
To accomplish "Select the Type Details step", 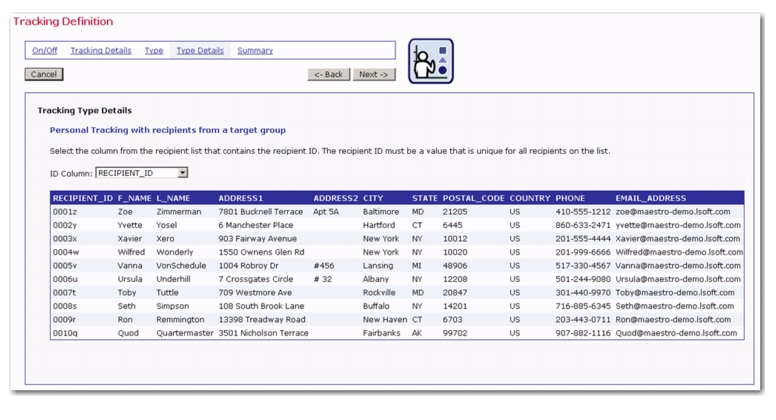I will click(x=200, y=50).
